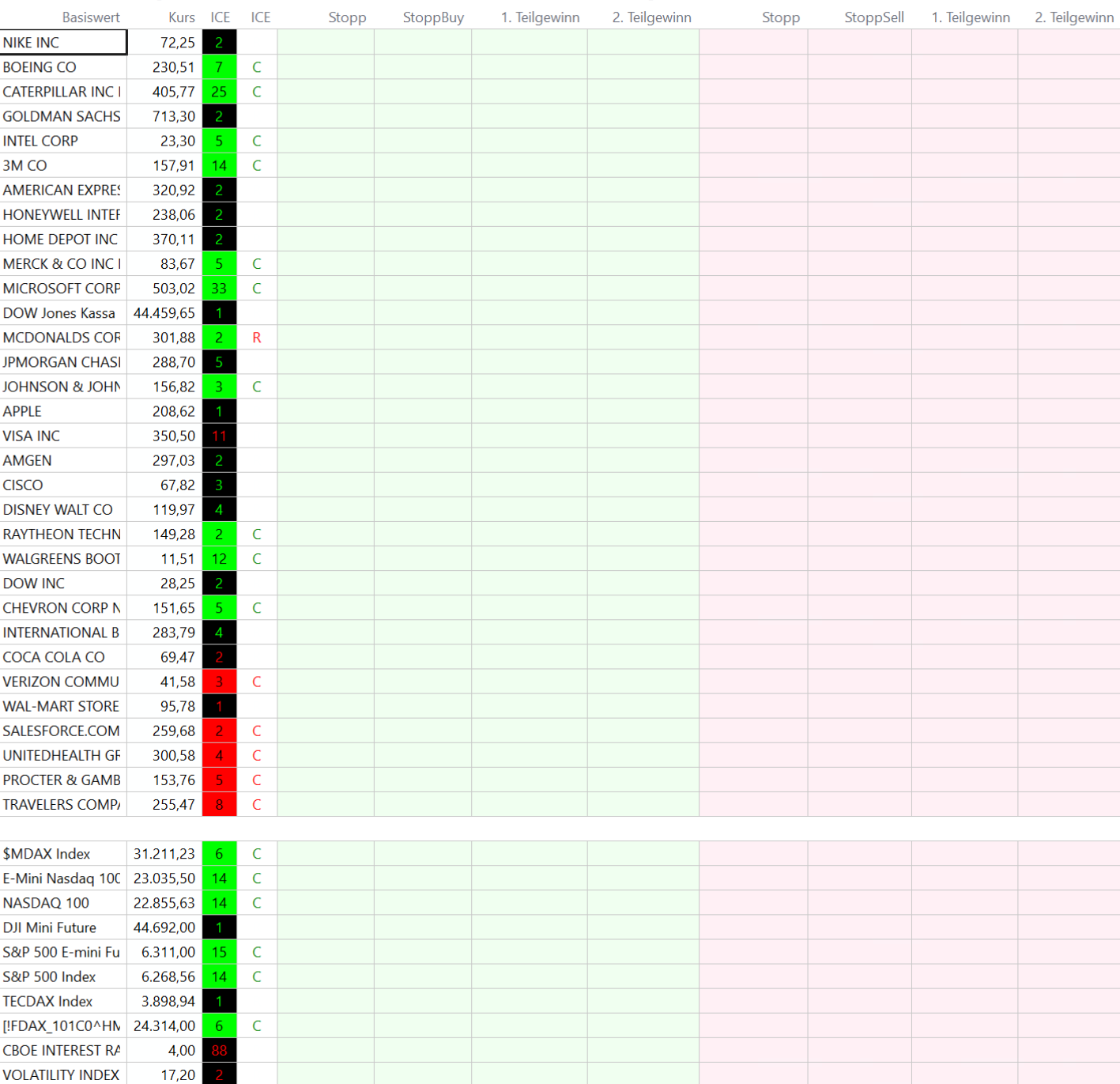The width and height of the screenshot is (1120, 1084).
Task: Click the red R marker in McDonalds row
Action: pos(256,338)
